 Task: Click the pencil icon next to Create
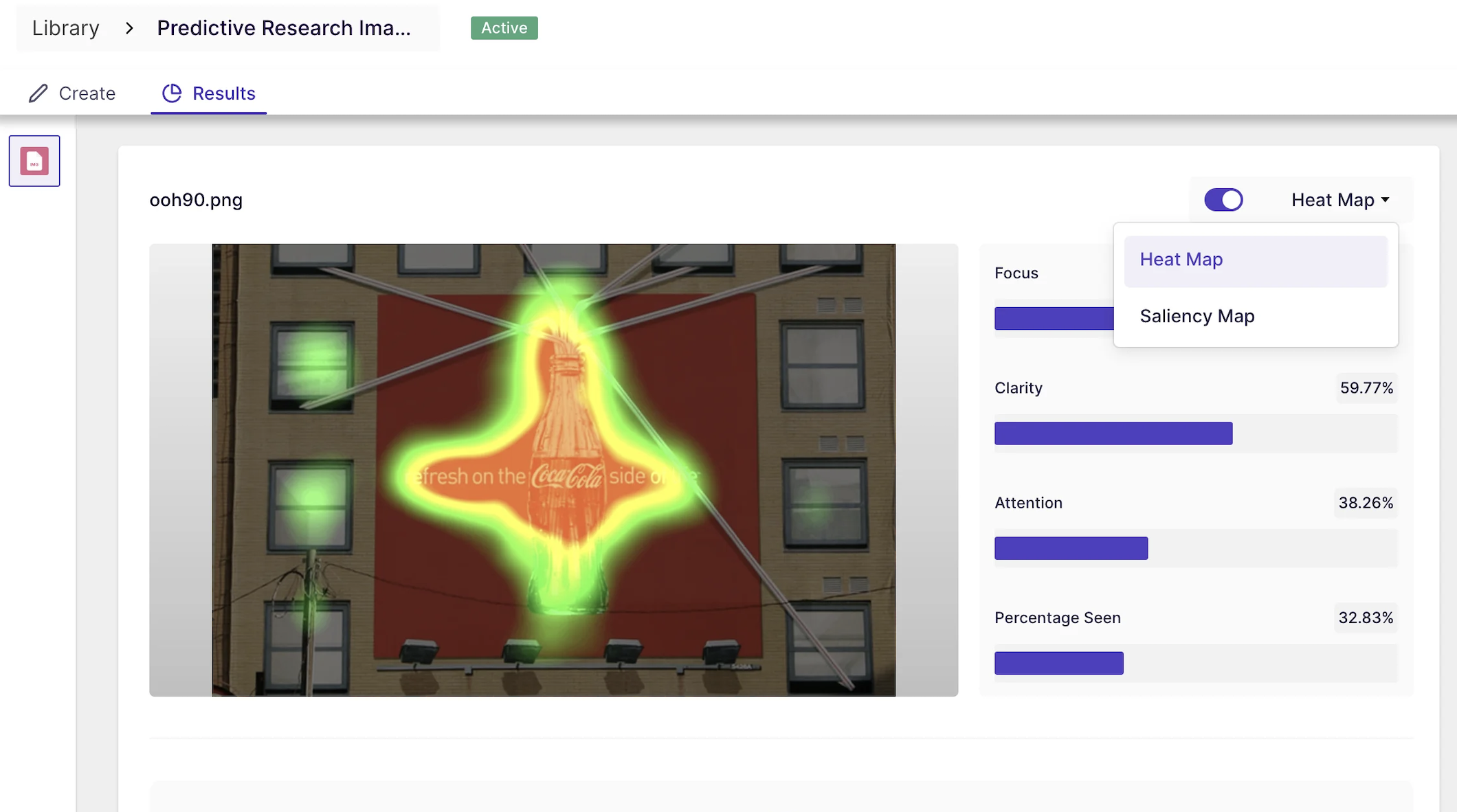click(38, 93)
